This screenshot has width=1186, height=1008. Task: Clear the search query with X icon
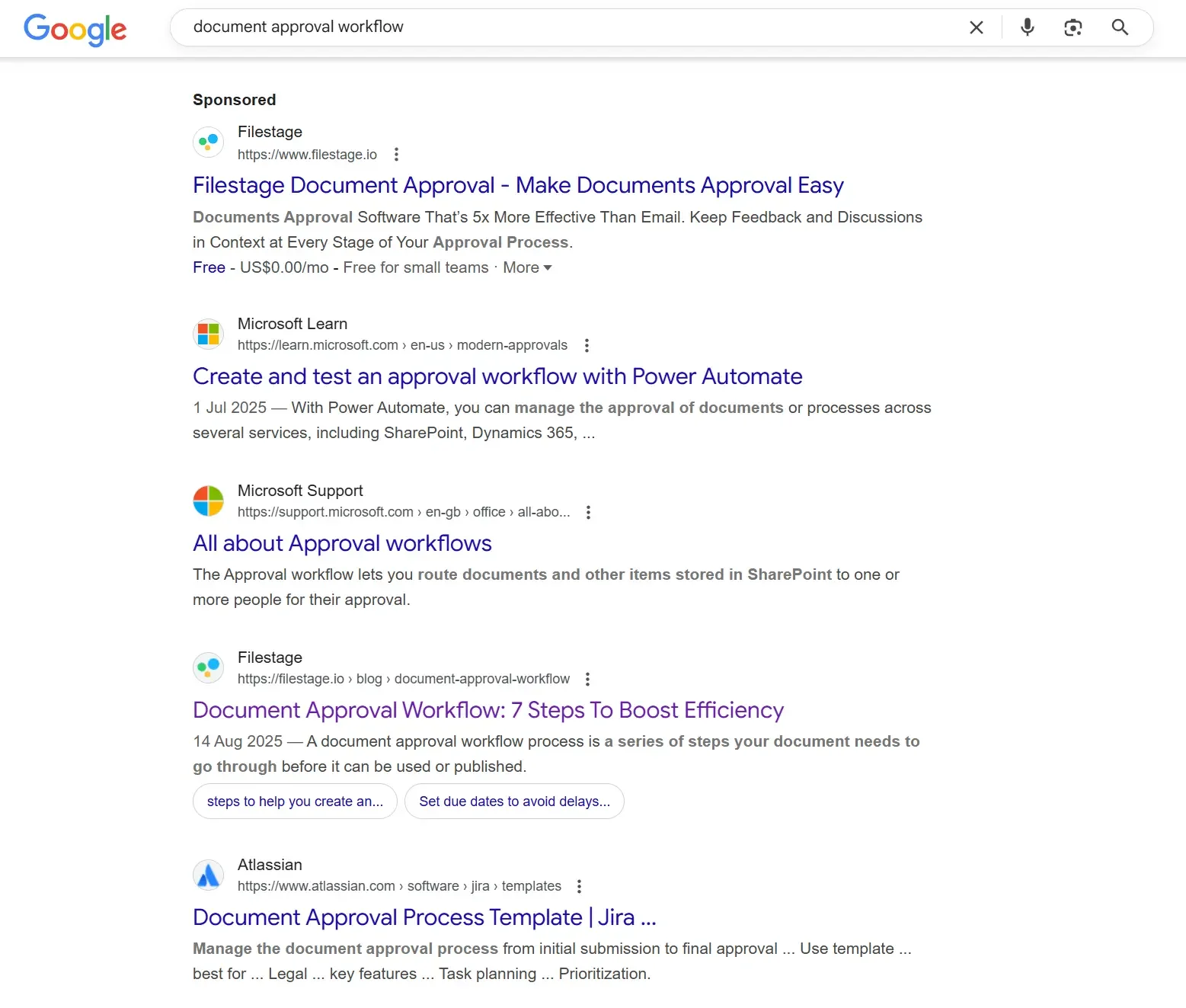coord(976,27)
